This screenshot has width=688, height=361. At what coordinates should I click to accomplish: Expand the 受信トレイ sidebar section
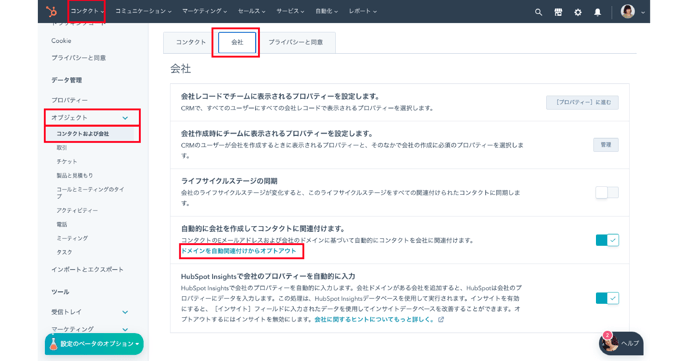pyautogui.click(x=125, y=312)
